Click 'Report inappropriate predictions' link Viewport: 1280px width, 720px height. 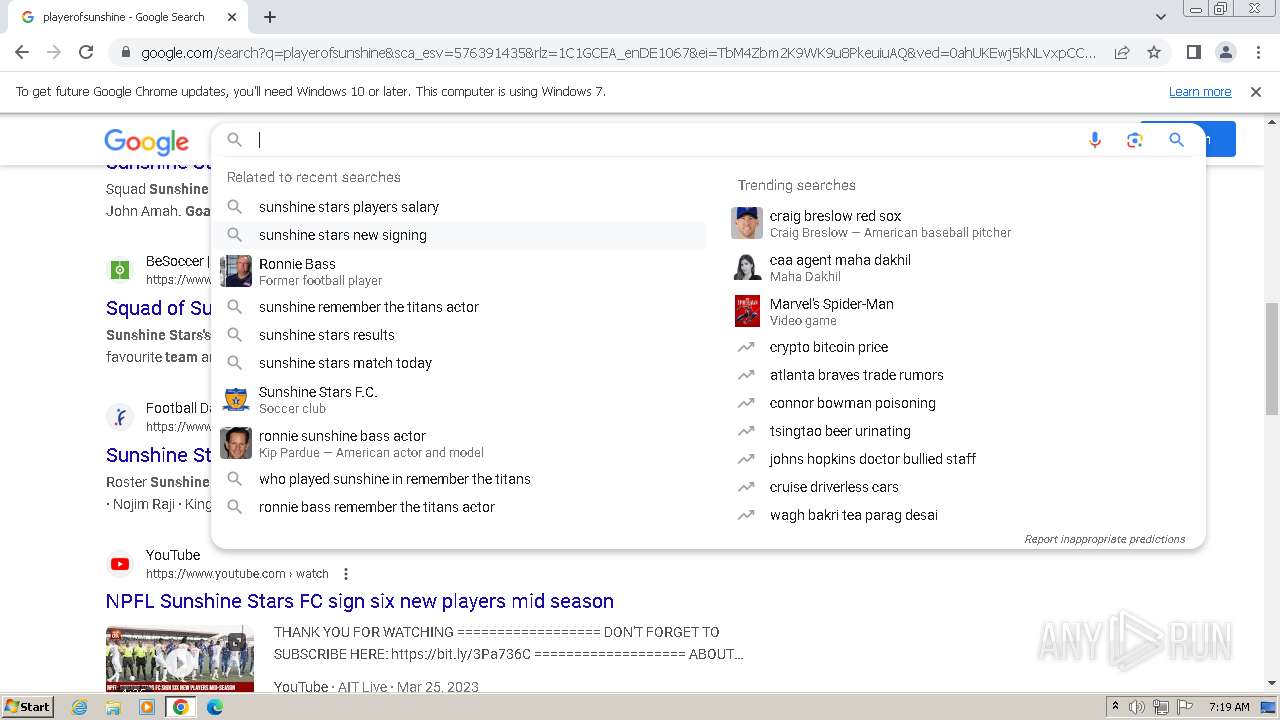point(1104,539)
